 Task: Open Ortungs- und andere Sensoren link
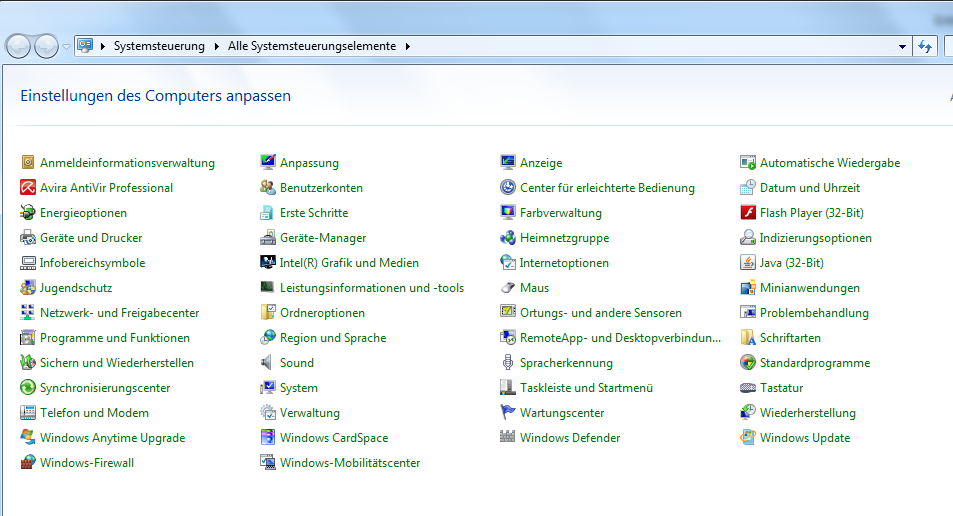point(601,312)
